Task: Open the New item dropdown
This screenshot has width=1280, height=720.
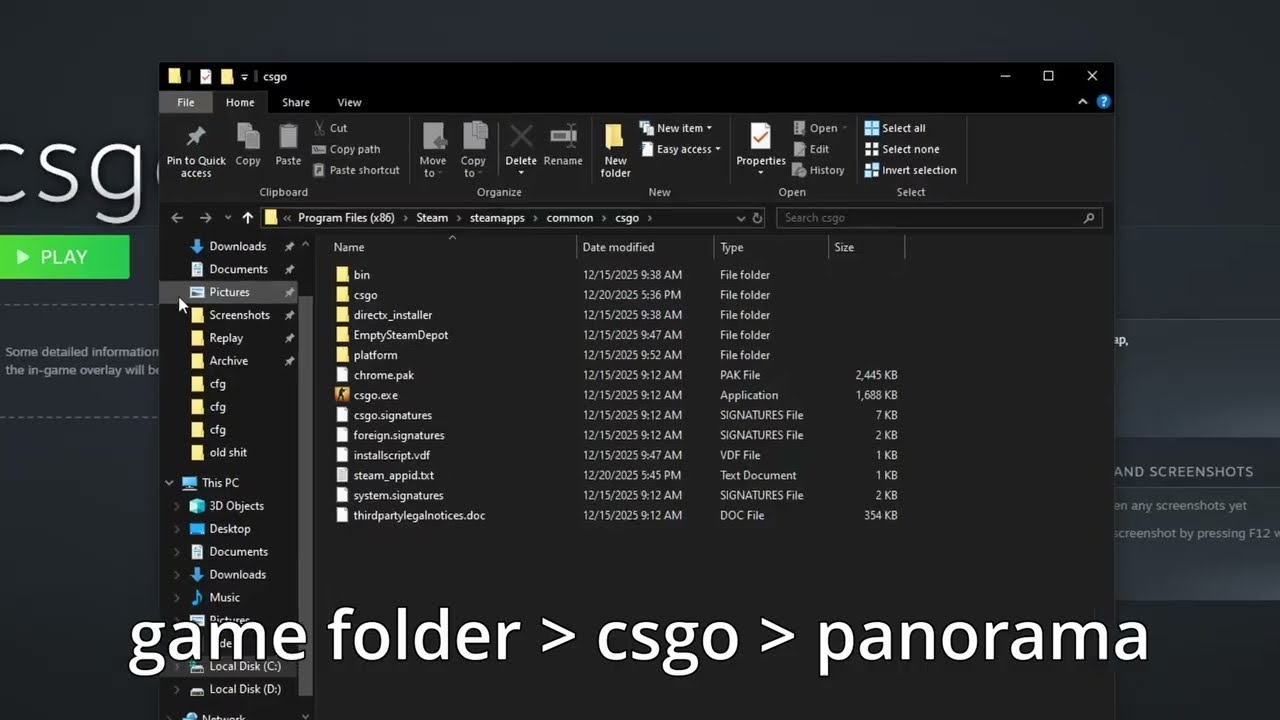Action: (x=675, y=128)
